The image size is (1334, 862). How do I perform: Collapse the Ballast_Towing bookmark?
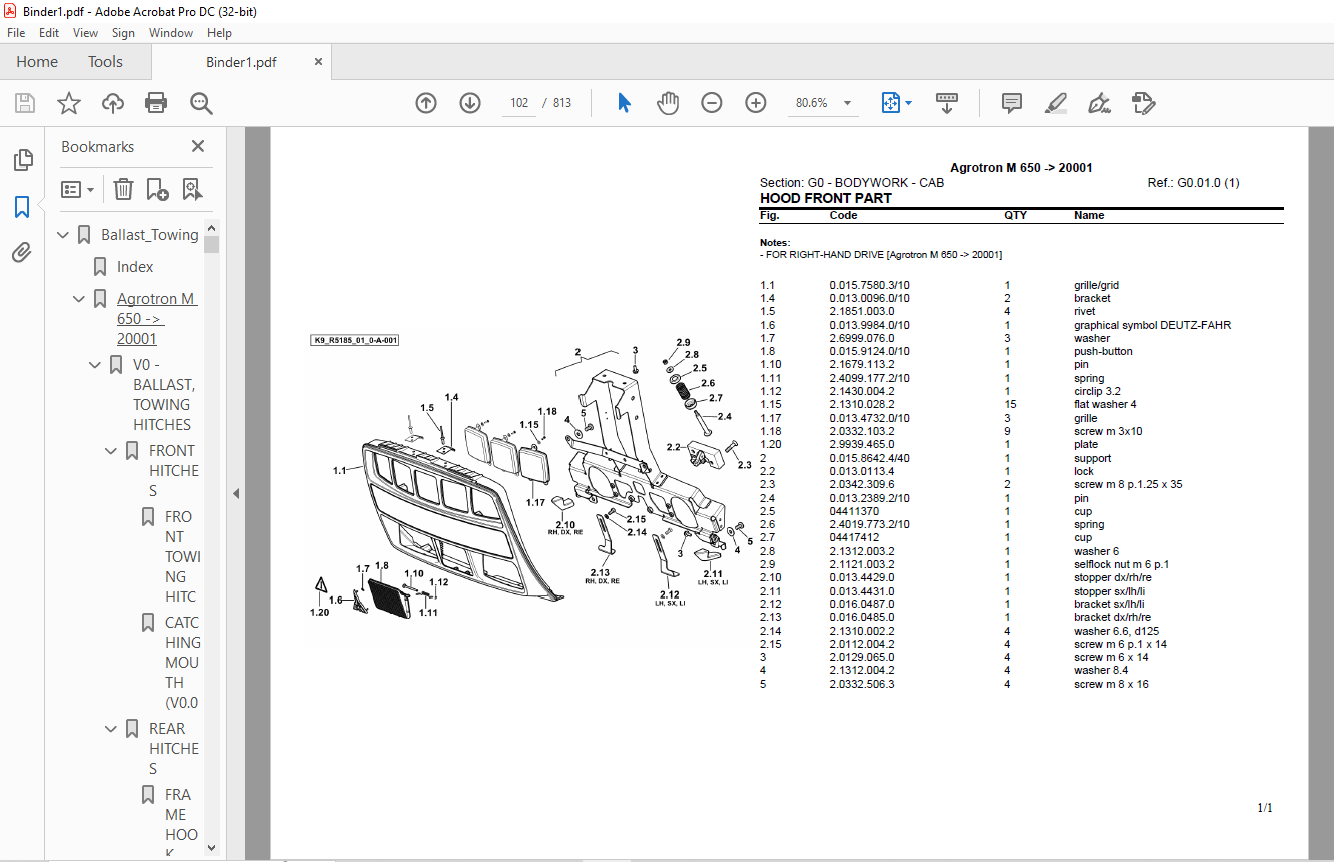[64, 235]
